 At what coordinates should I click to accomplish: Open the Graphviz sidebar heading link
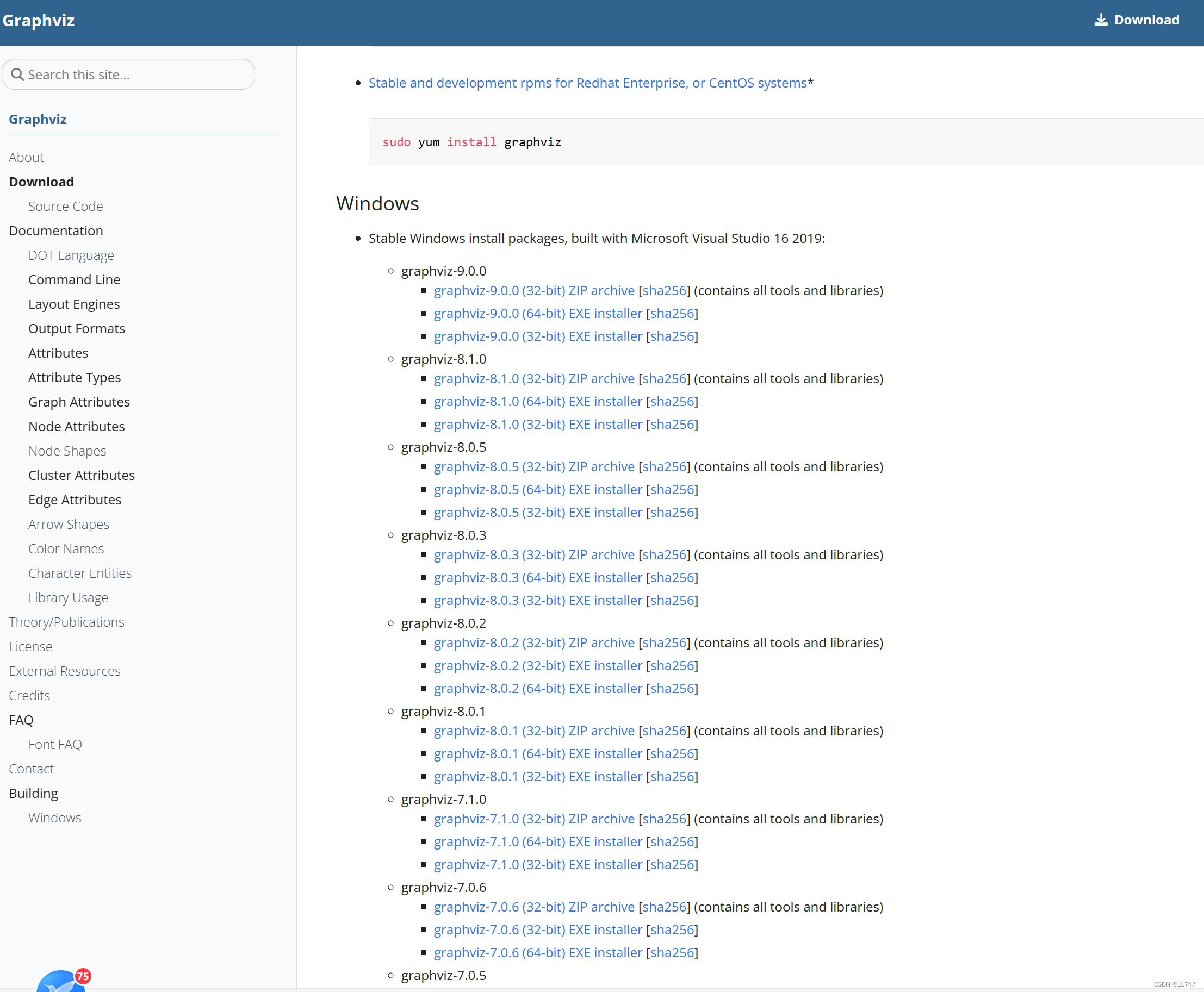[37, 119]
